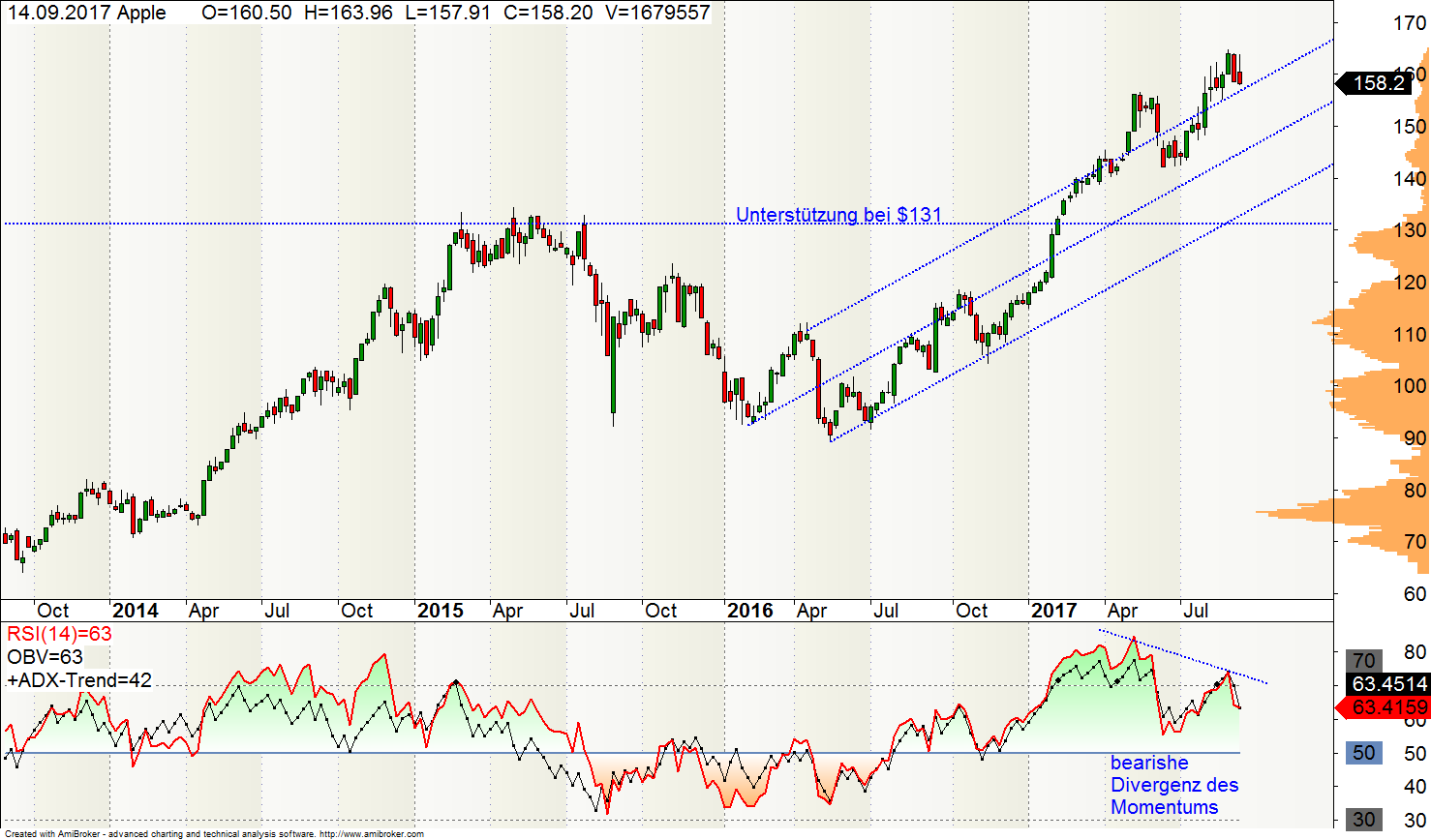Click the +ADX-Trend=42 indicator label
This screenshot has width=1431, height=840.
click(79, 680)
